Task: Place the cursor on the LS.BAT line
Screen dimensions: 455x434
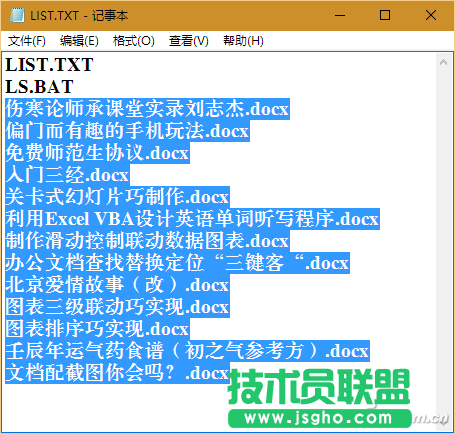Action: click(x=39, y=87)
